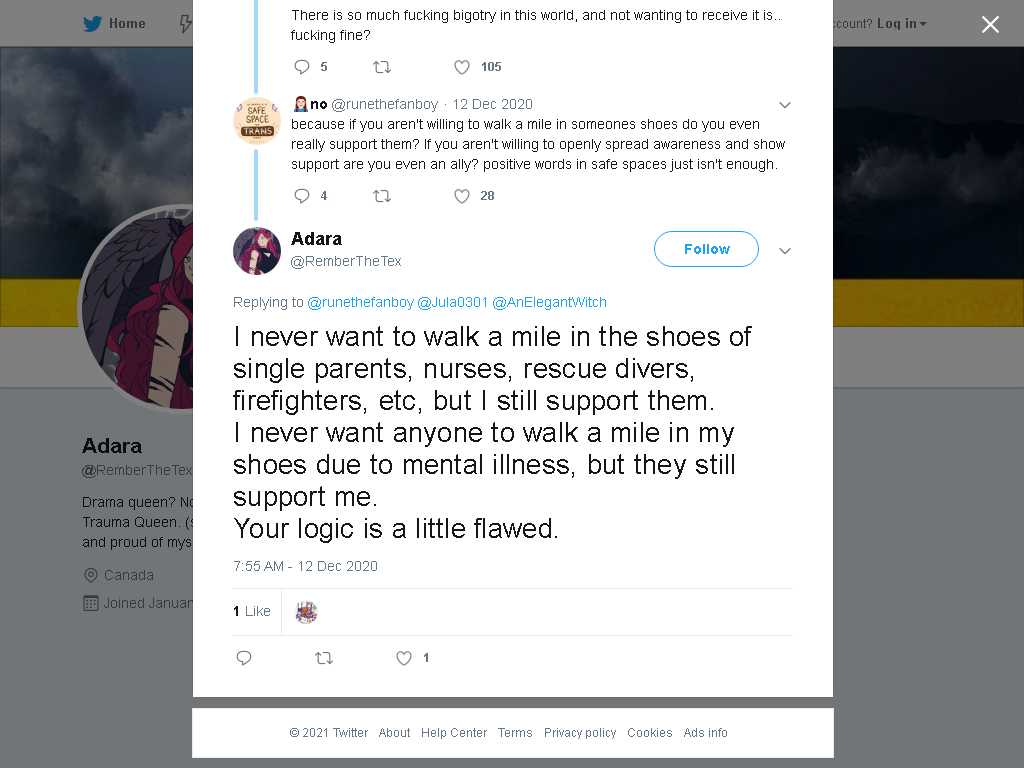Screen dimensions: 1024x768
Task: Open chevron menu beside Follow button
Action: [785, 251]
